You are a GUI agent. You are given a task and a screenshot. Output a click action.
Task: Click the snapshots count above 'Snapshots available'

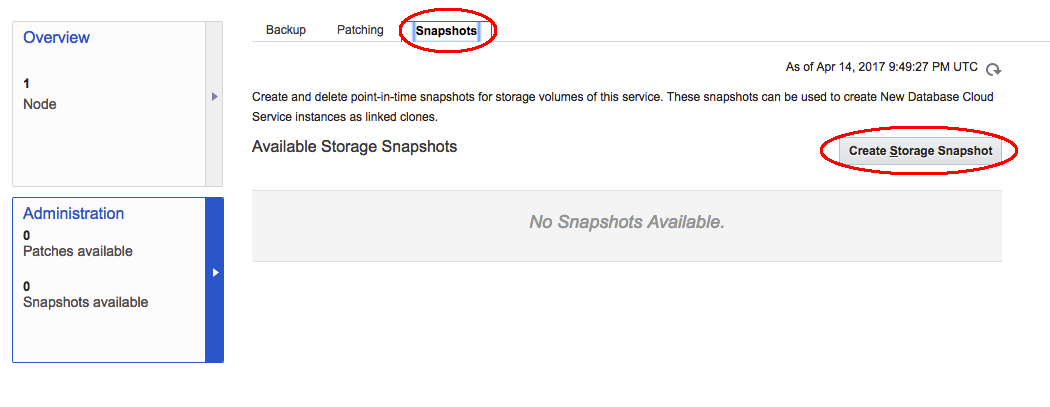[x=27, y=286]
